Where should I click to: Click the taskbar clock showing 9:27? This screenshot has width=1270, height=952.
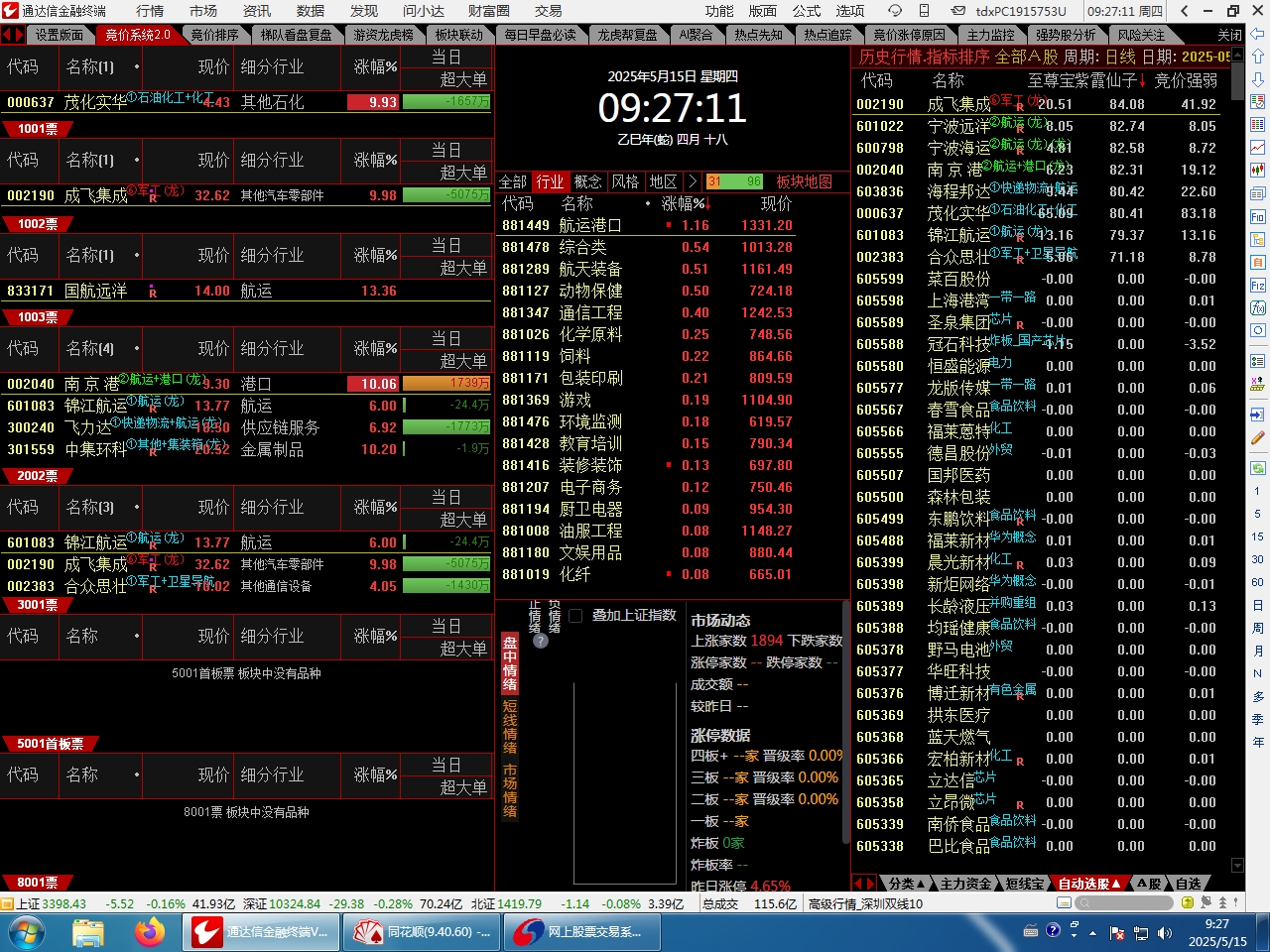pos(1217,932)
